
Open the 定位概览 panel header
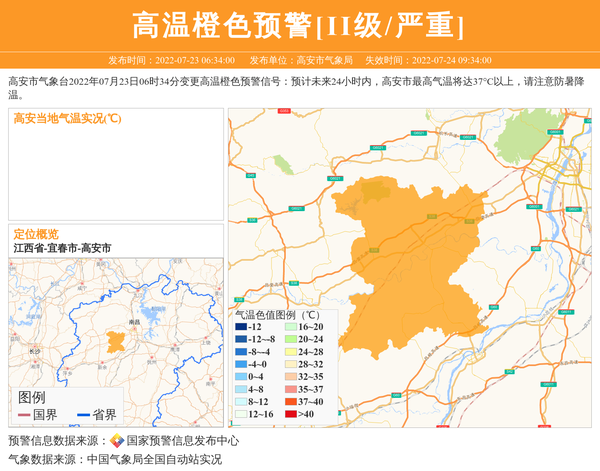36,234
